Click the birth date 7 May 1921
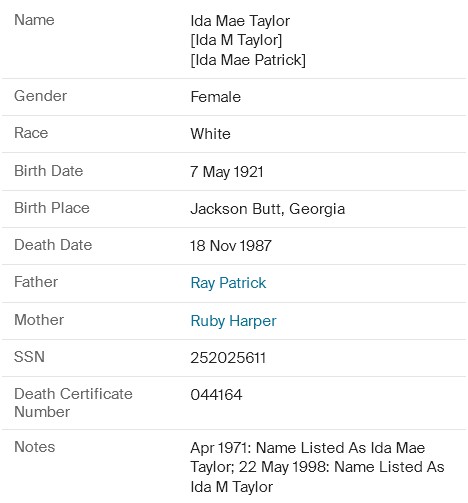 click(227, 172)
